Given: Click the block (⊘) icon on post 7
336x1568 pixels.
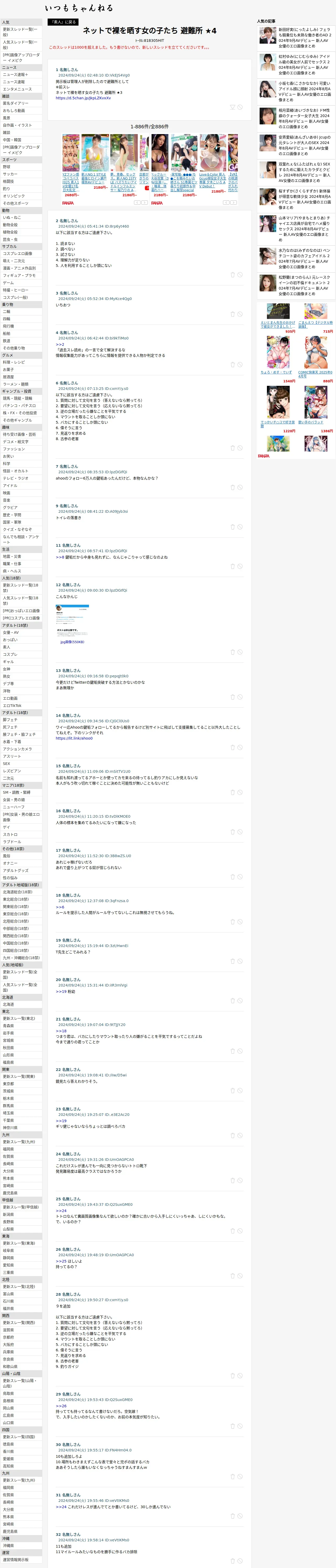Looking at the screenshot, I should (x=240, y=488).
